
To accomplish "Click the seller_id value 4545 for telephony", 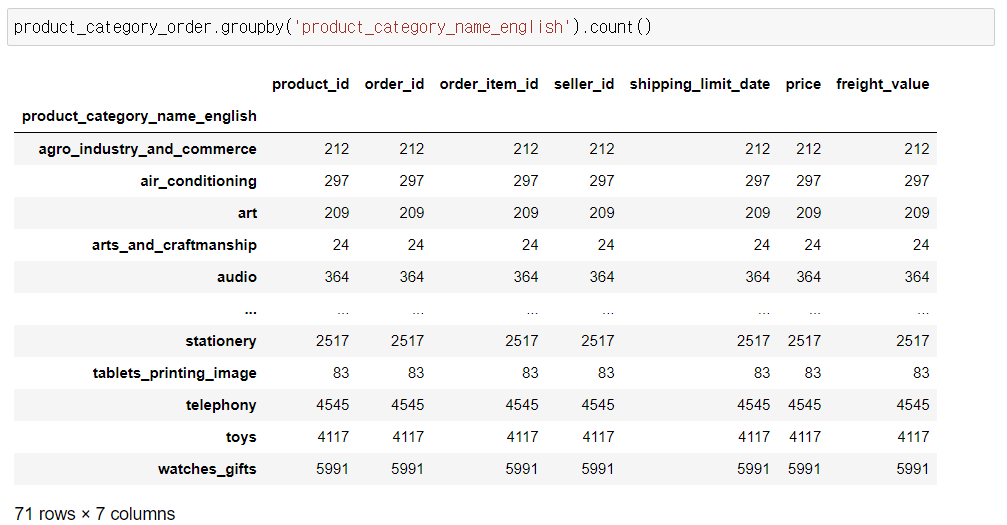I will (x=598, y=405).
